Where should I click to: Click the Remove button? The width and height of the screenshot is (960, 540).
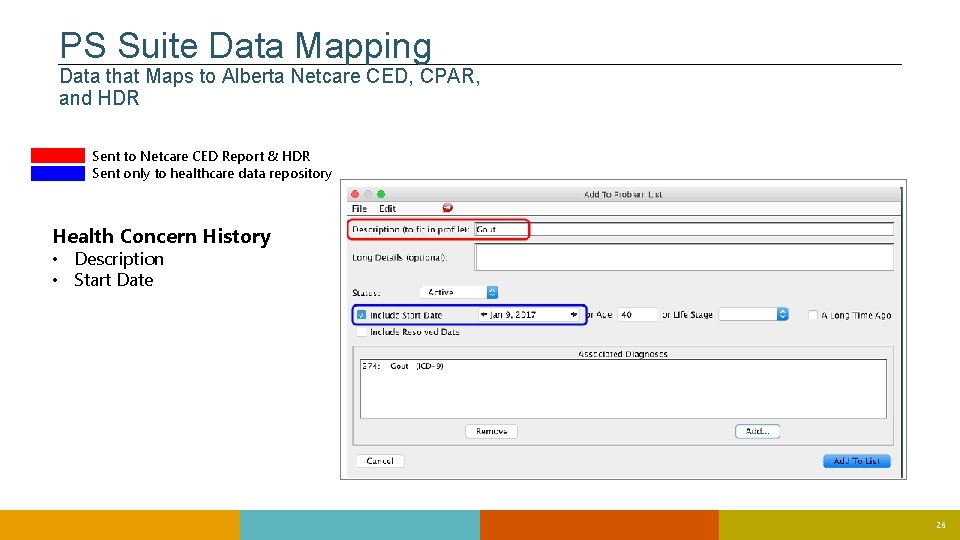pyautogui.click(x=491, y=431)
